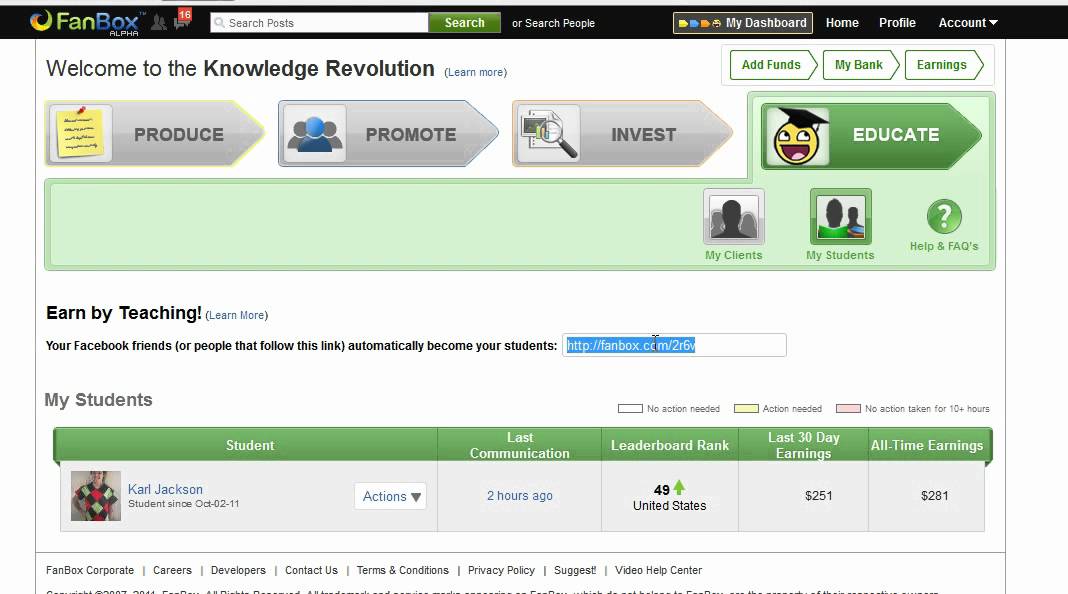The width and height of the screenshot is (1068, 594).
Task: Click the $281 all-time earnings value
Action: pos(934,495)
